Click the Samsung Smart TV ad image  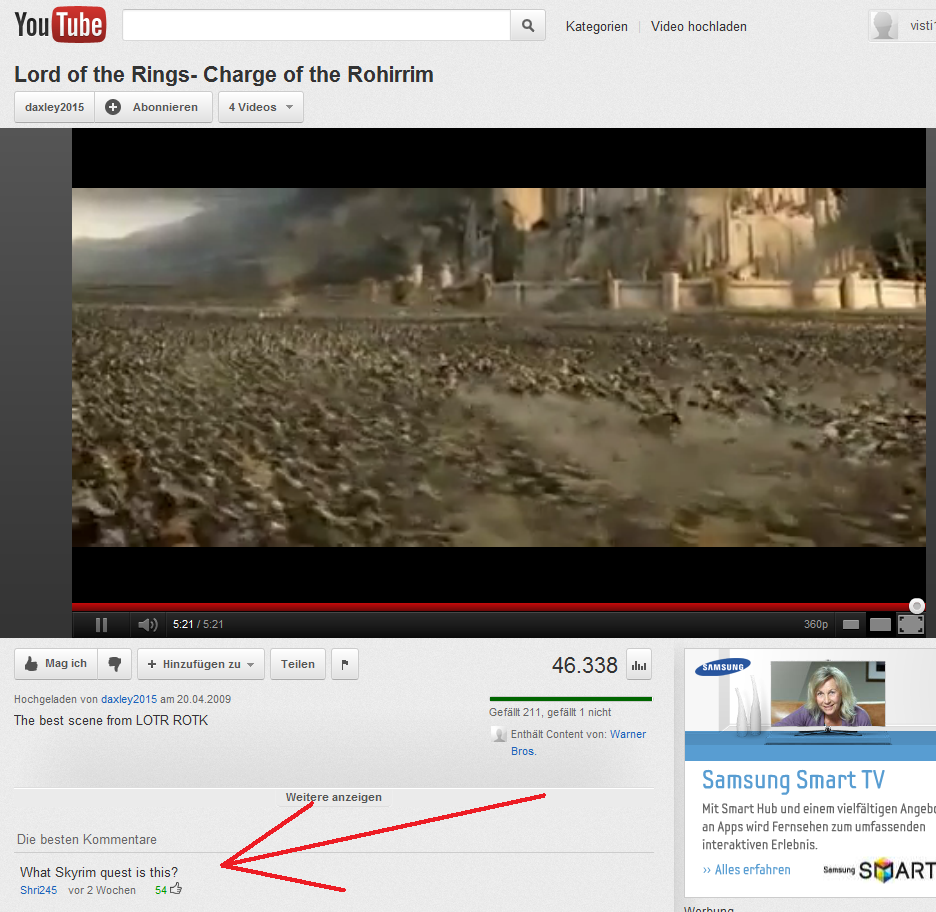click(x=810, y=704)
